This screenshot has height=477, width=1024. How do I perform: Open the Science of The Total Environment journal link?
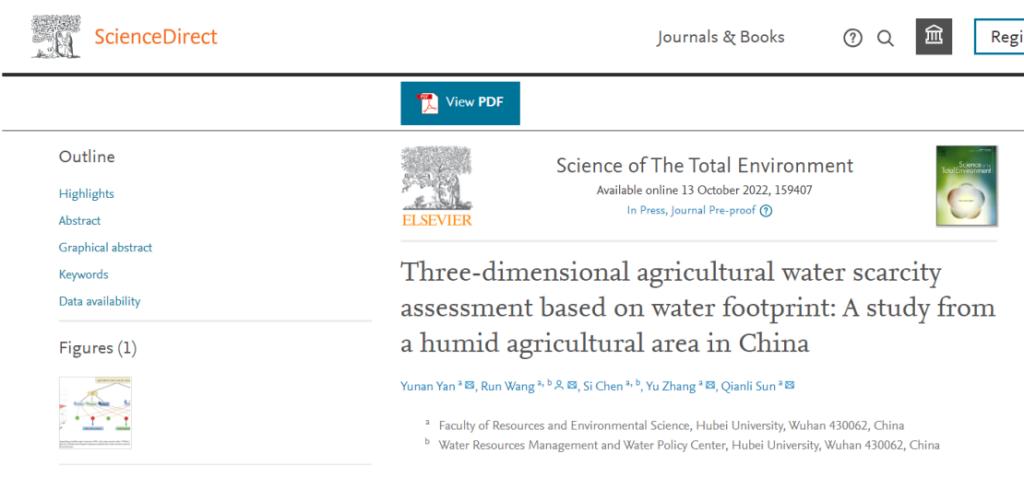pyautogui.click(x=704, y=166)
